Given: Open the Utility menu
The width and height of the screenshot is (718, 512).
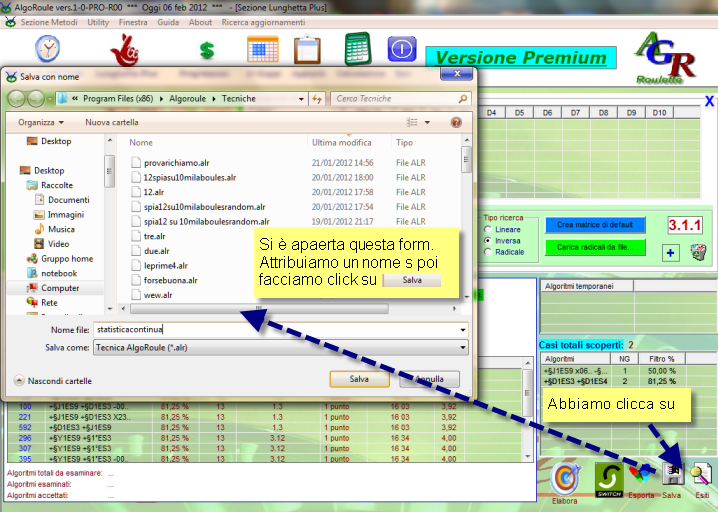Looking at the screenshot, I should point(98,22).
